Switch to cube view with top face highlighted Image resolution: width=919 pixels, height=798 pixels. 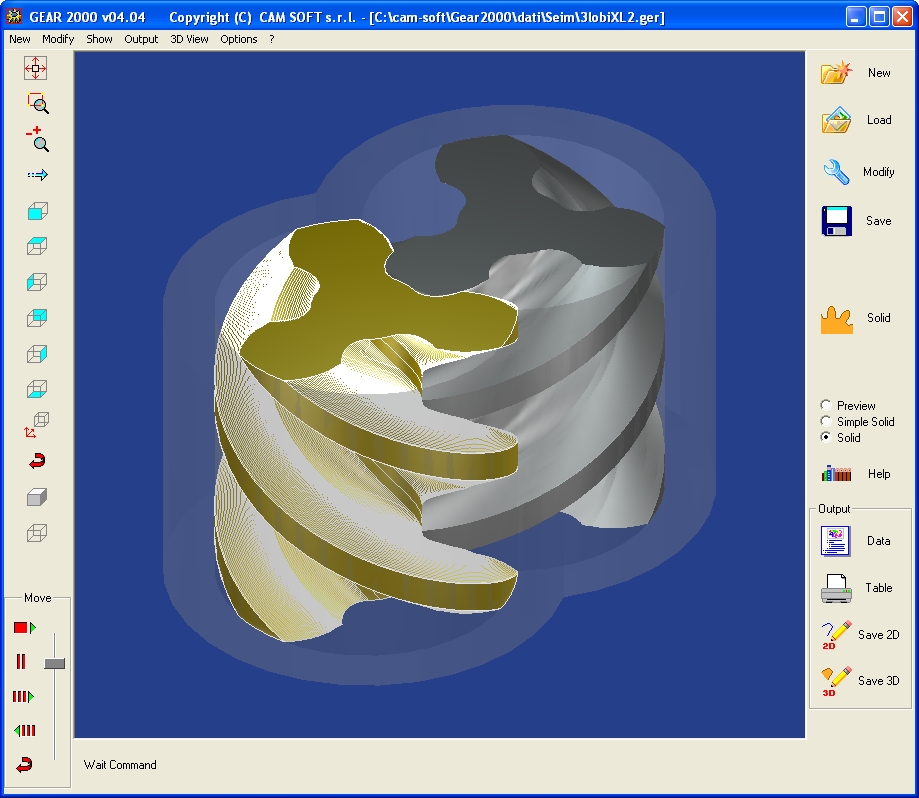(37, 246)
